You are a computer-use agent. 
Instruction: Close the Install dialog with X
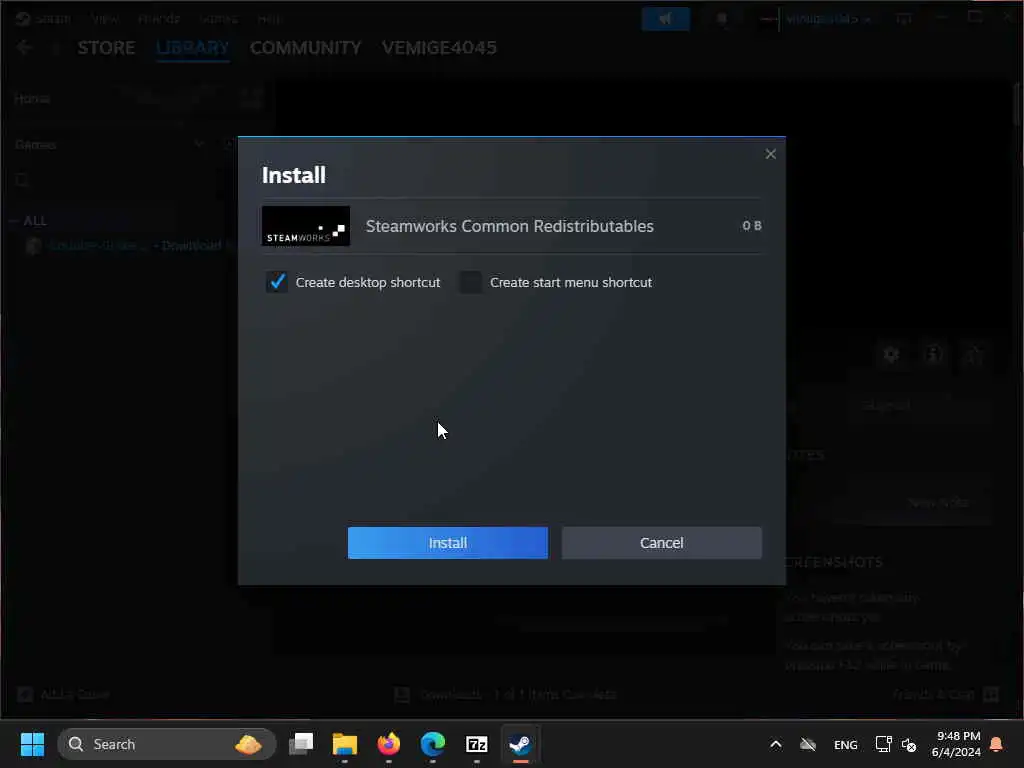(x=771, y=154)
